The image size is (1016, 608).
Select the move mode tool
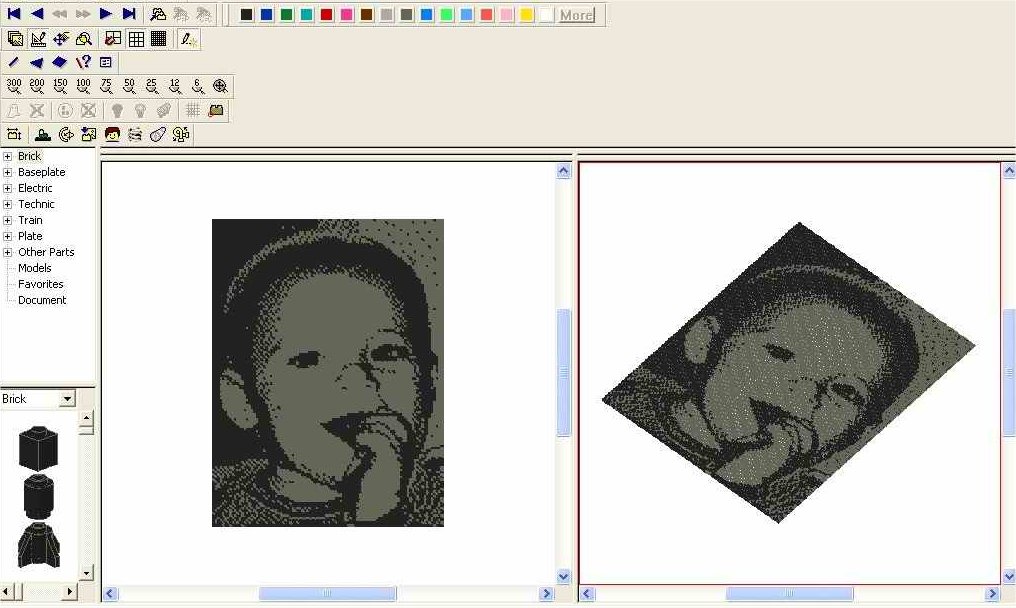point(61,39)
